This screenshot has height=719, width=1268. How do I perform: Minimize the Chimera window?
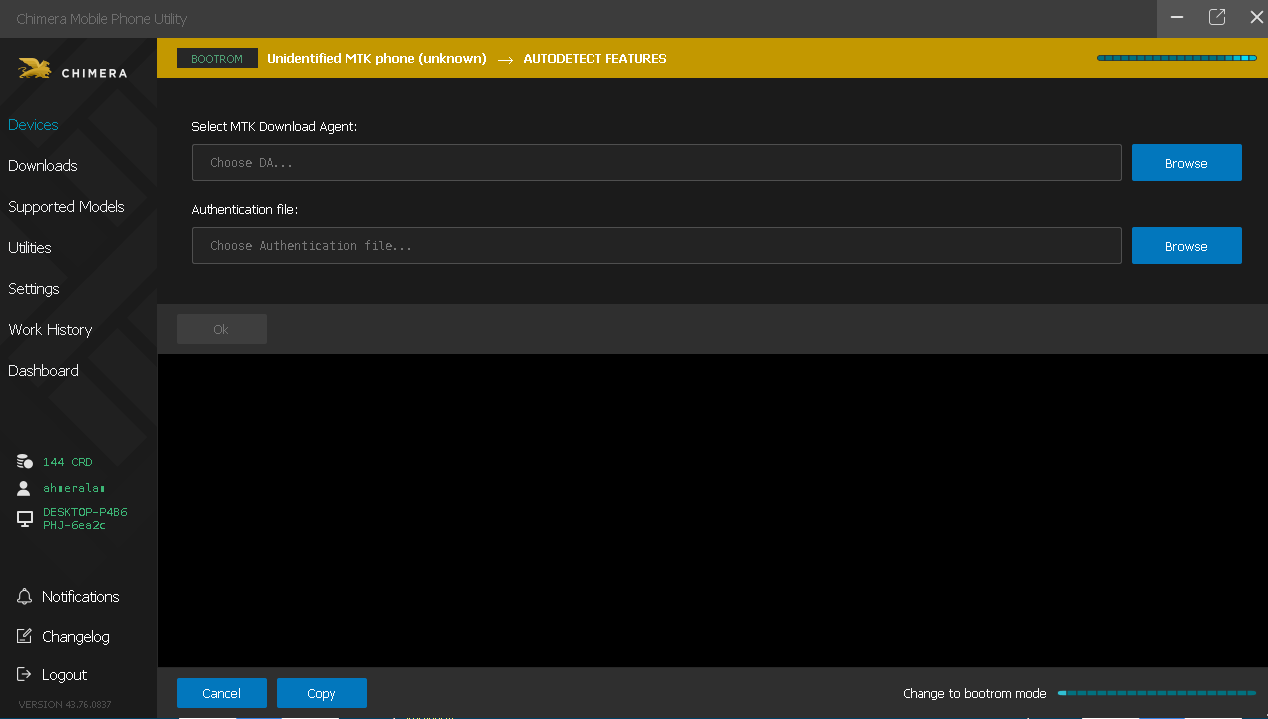click(1178, 18)
